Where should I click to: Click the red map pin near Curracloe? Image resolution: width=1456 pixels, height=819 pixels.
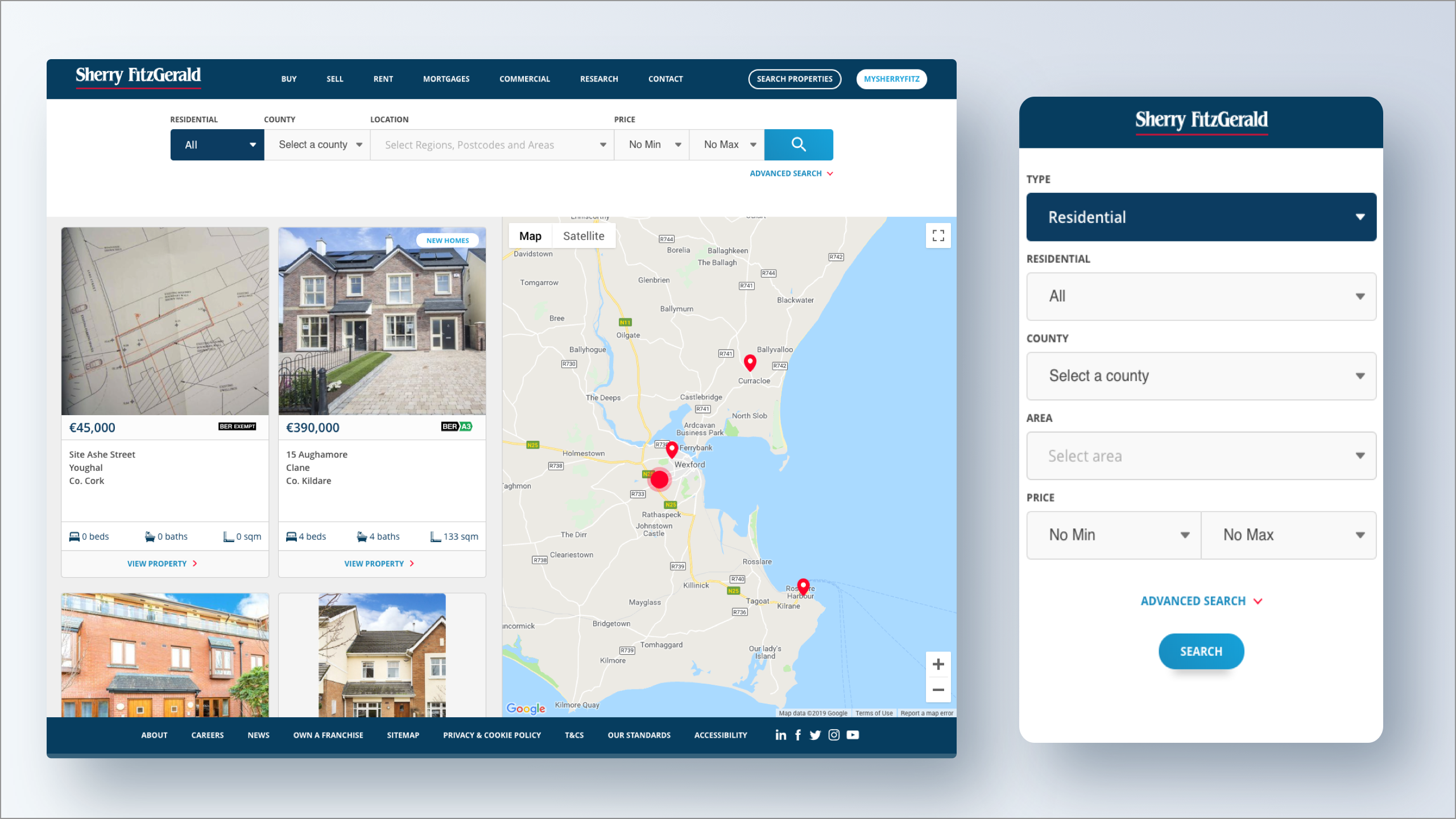point(750,362)
